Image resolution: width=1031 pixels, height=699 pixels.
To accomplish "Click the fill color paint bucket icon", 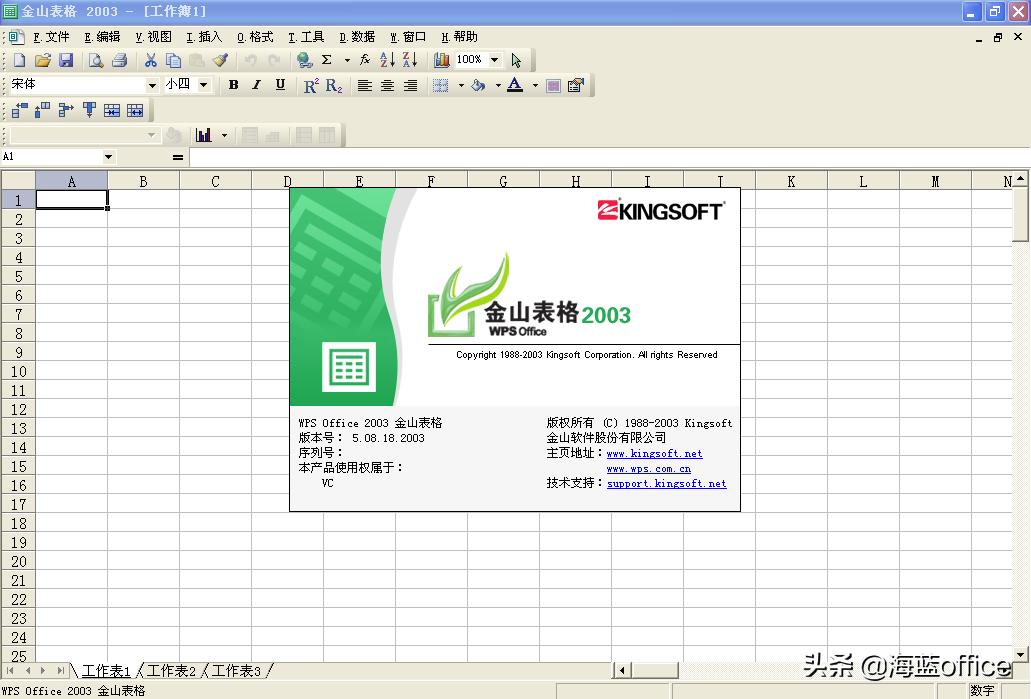I will tap(479, 85).
